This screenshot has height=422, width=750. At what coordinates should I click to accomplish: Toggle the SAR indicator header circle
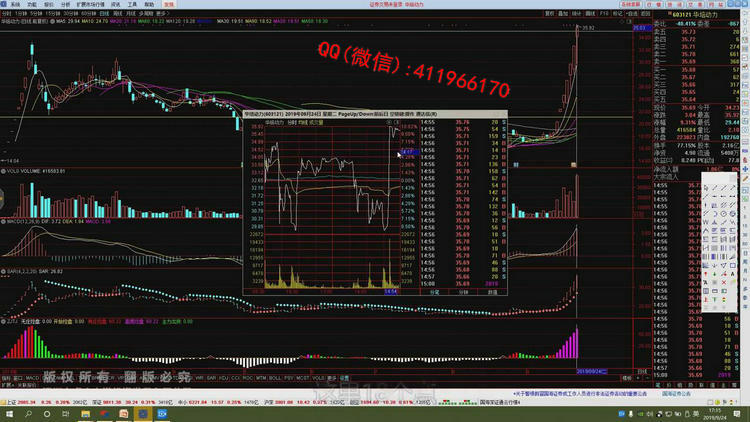3,271
